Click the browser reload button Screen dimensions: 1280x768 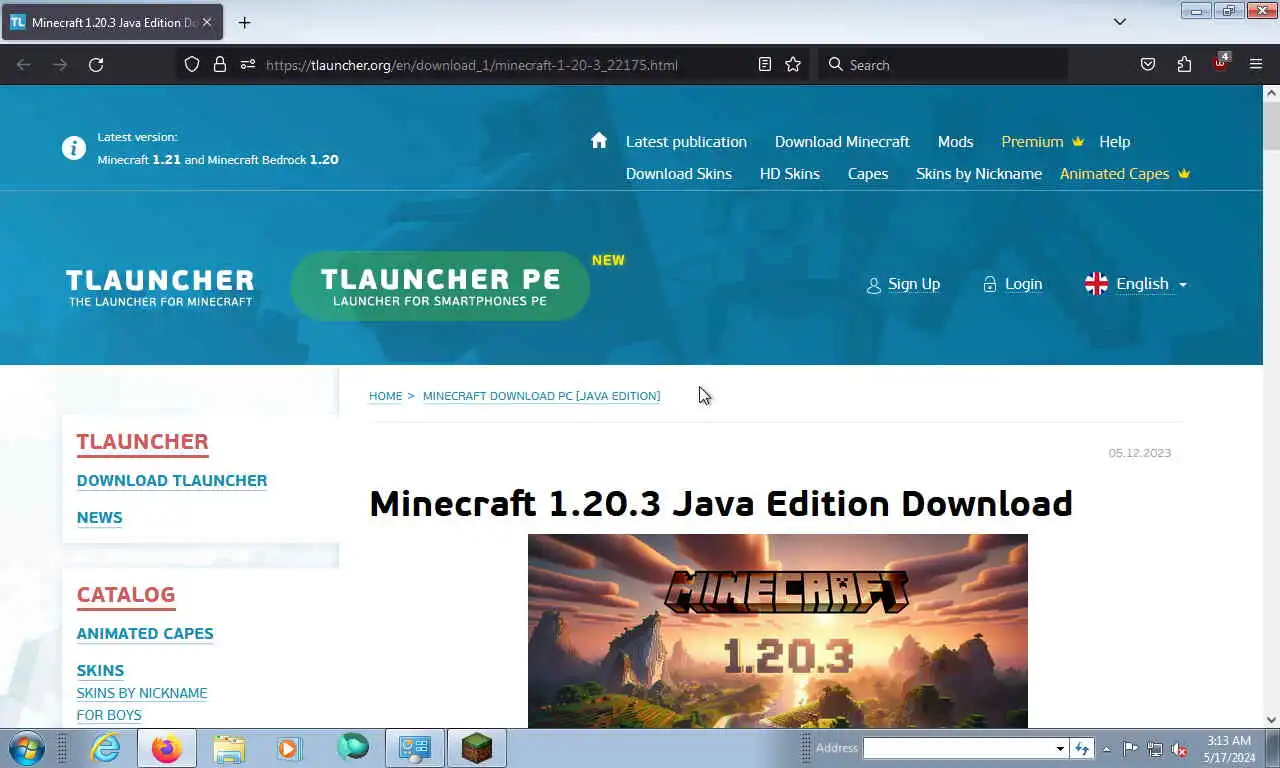96,65
